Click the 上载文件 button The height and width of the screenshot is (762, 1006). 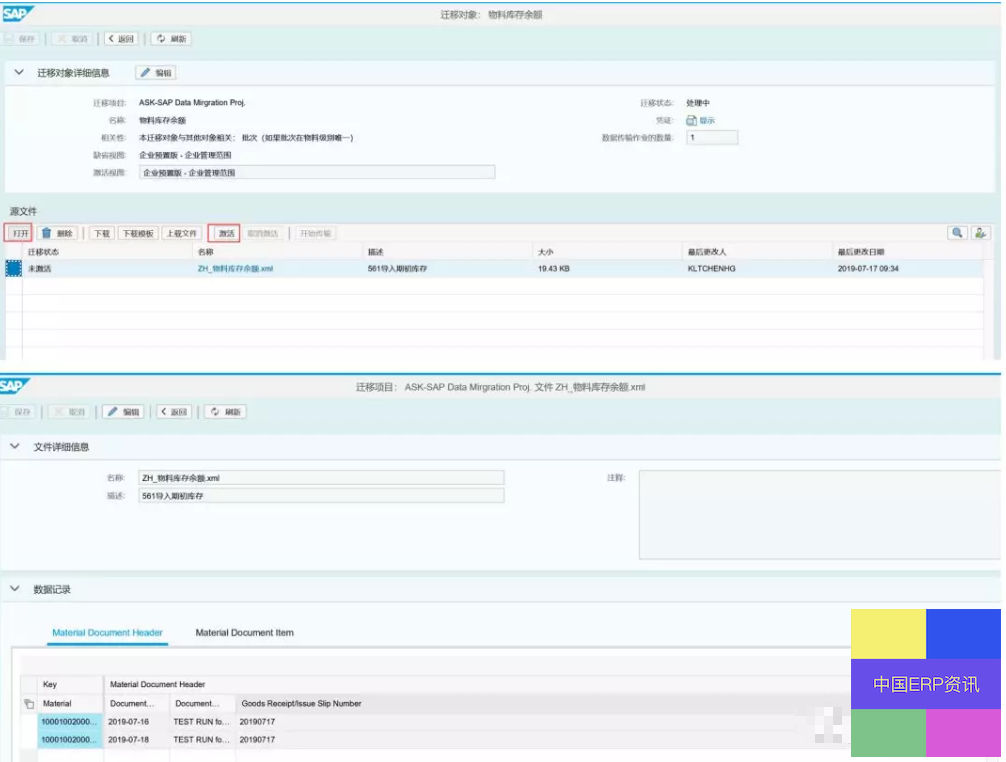pyautogui.click(x=182, y=233)
